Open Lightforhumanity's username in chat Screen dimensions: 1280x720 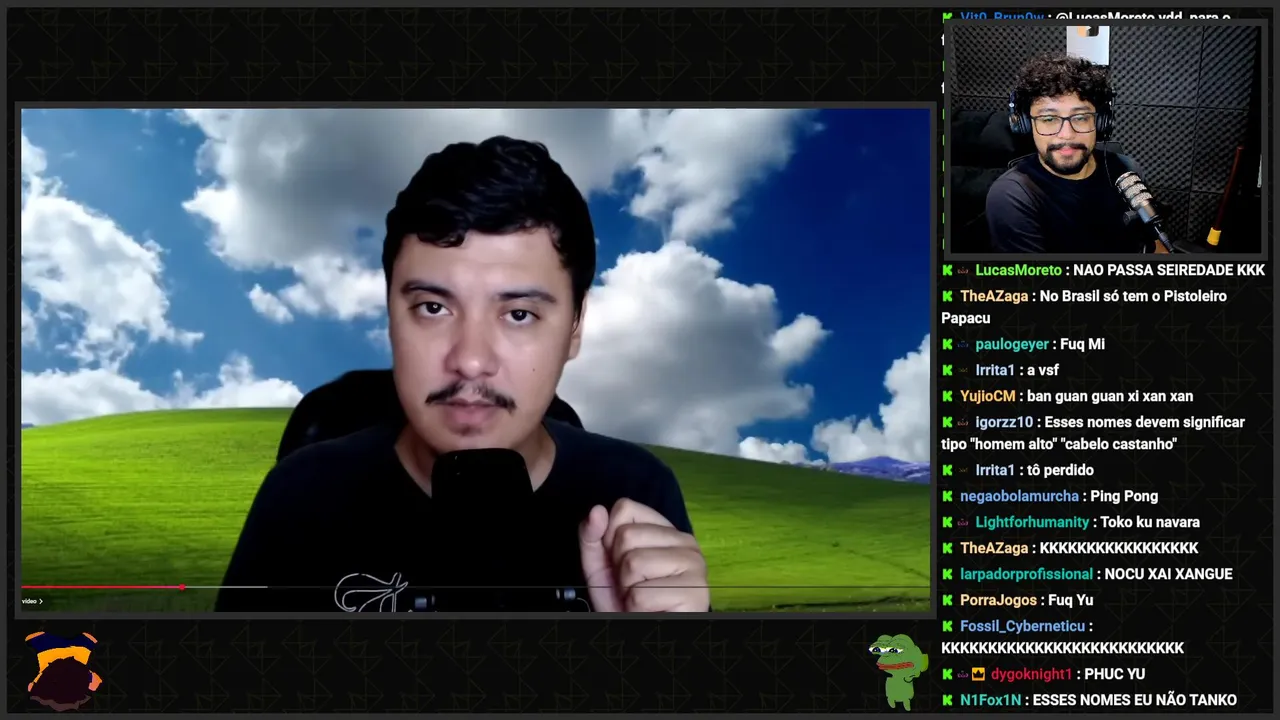tap(1032, 522)
